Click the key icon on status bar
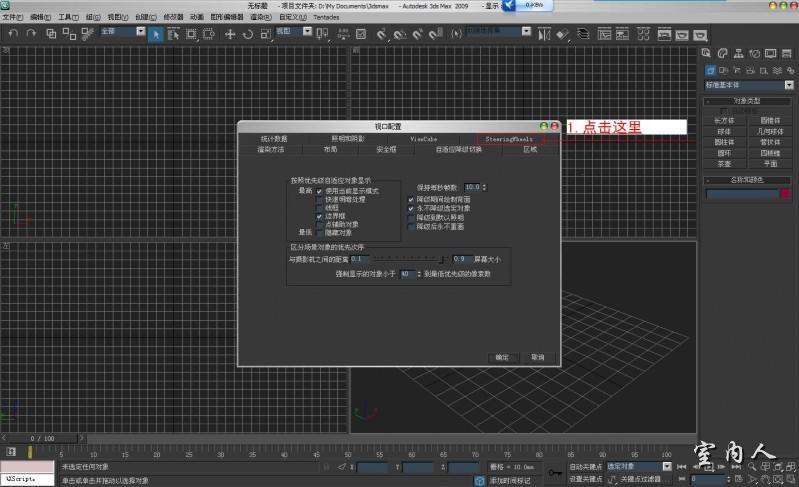 click(555, 472)
